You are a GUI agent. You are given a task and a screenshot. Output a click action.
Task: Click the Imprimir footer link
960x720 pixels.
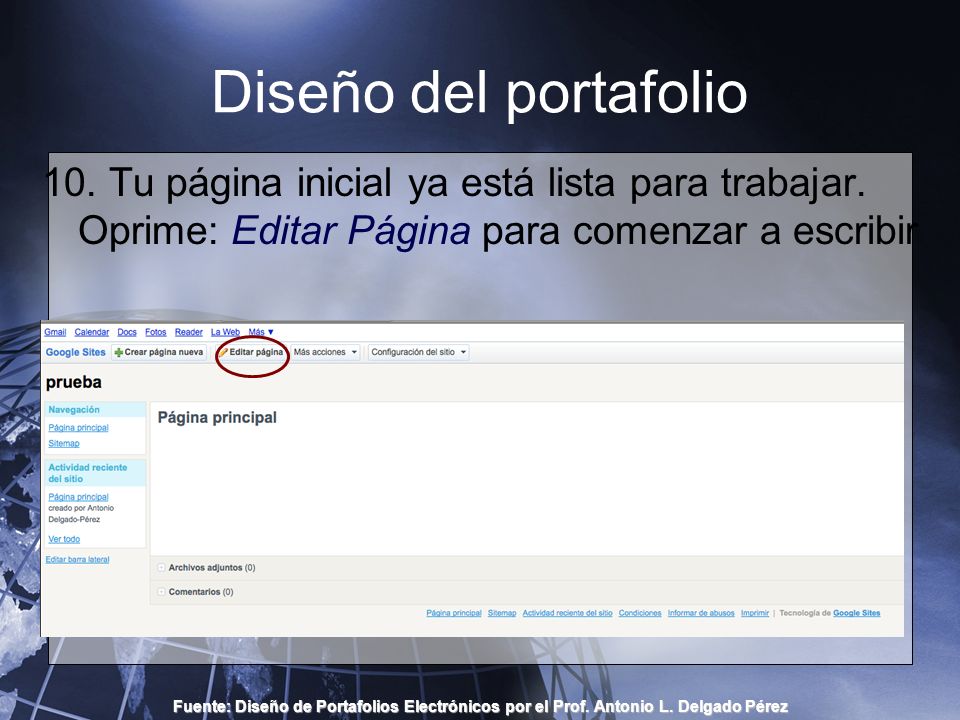point(755,613)
